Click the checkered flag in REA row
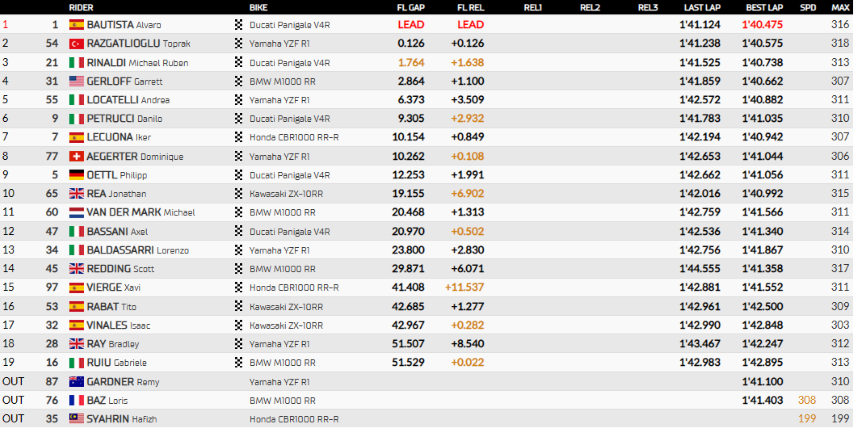This screenshot has height=429, width=854. [x=238, y=194]
